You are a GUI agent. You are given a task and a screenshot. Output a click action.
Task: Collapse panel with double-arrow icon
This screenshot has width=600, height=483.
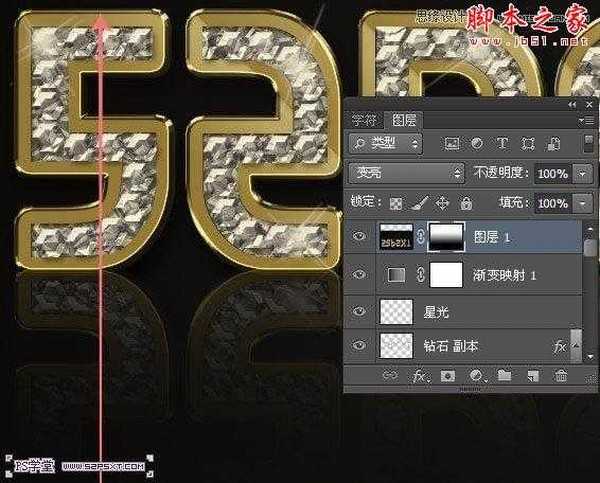click(572, 104)
